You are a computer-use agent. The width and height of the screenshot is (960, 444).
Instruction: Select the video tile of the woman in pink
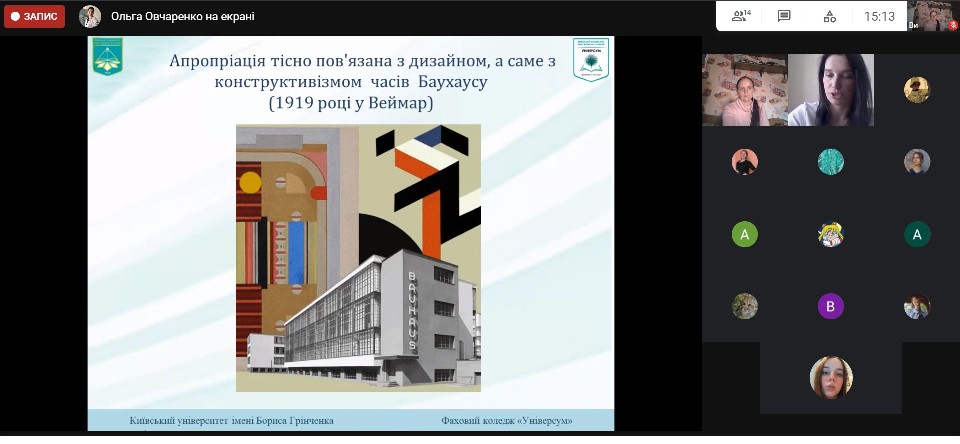744,90
